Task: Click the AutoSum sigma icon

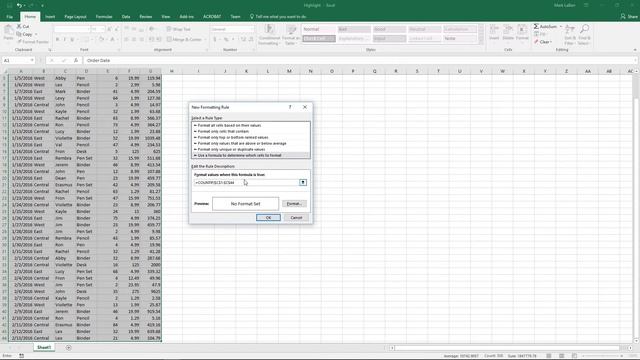Action: tap(536, 27)
